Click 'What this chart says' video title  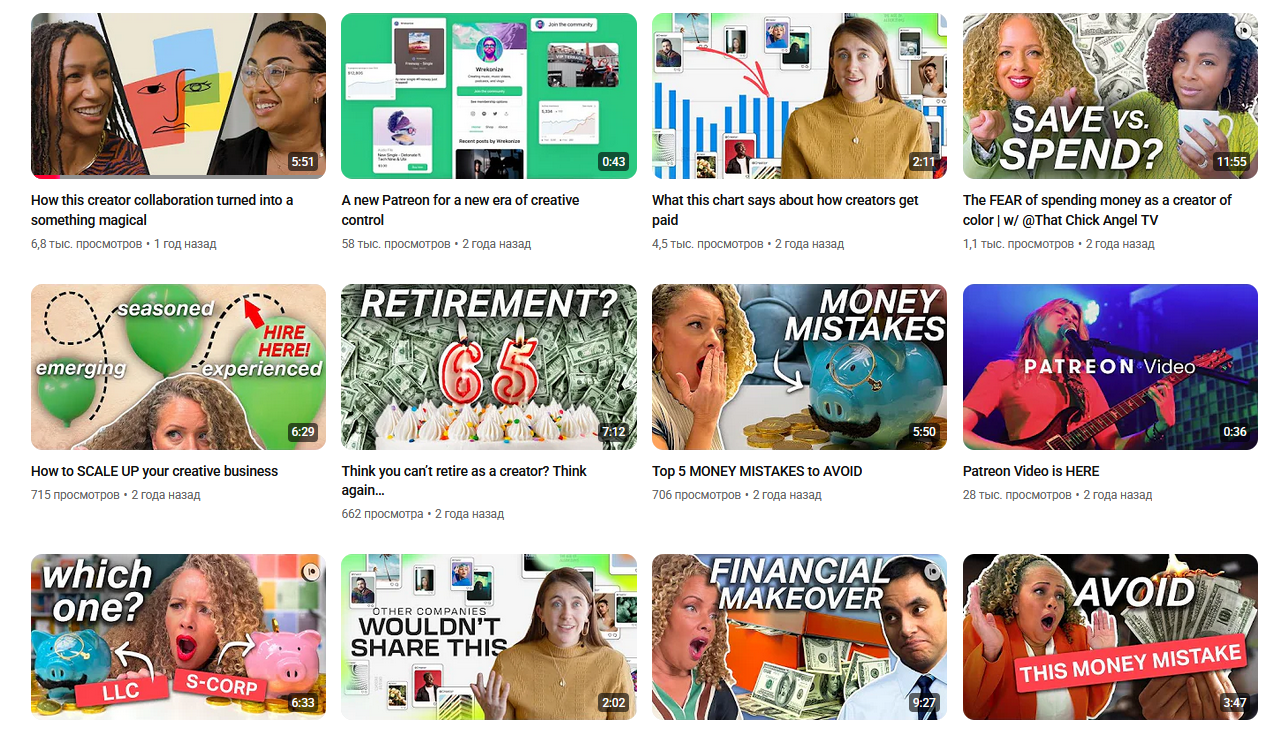[x=785, y=210]
